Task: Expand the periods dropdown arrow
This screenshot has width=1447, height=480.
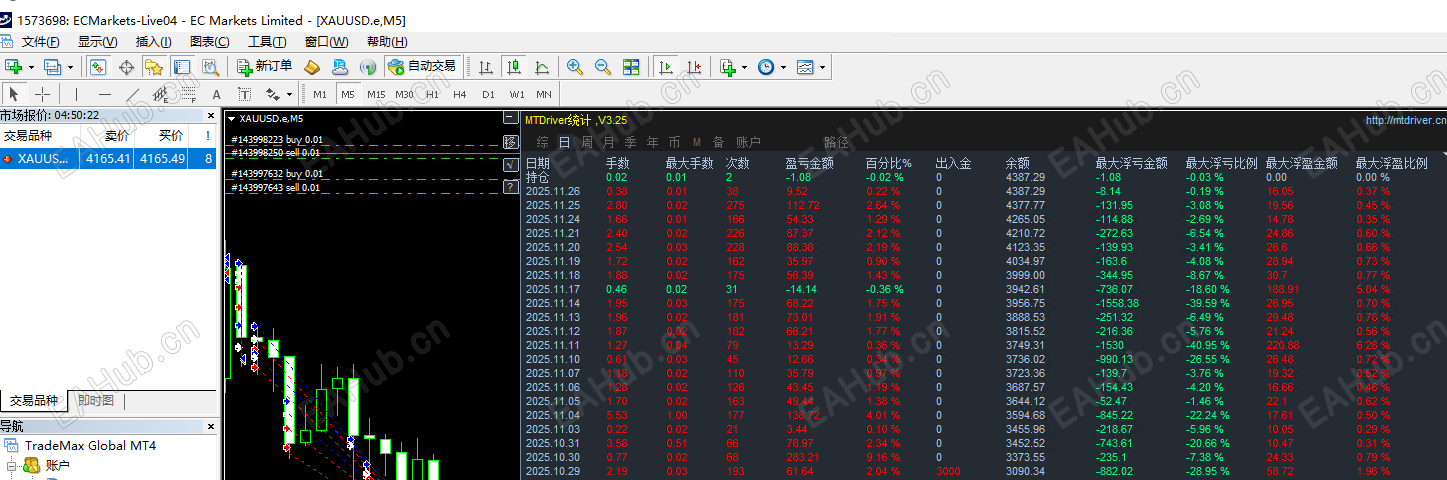Action: tap(783, 68)
